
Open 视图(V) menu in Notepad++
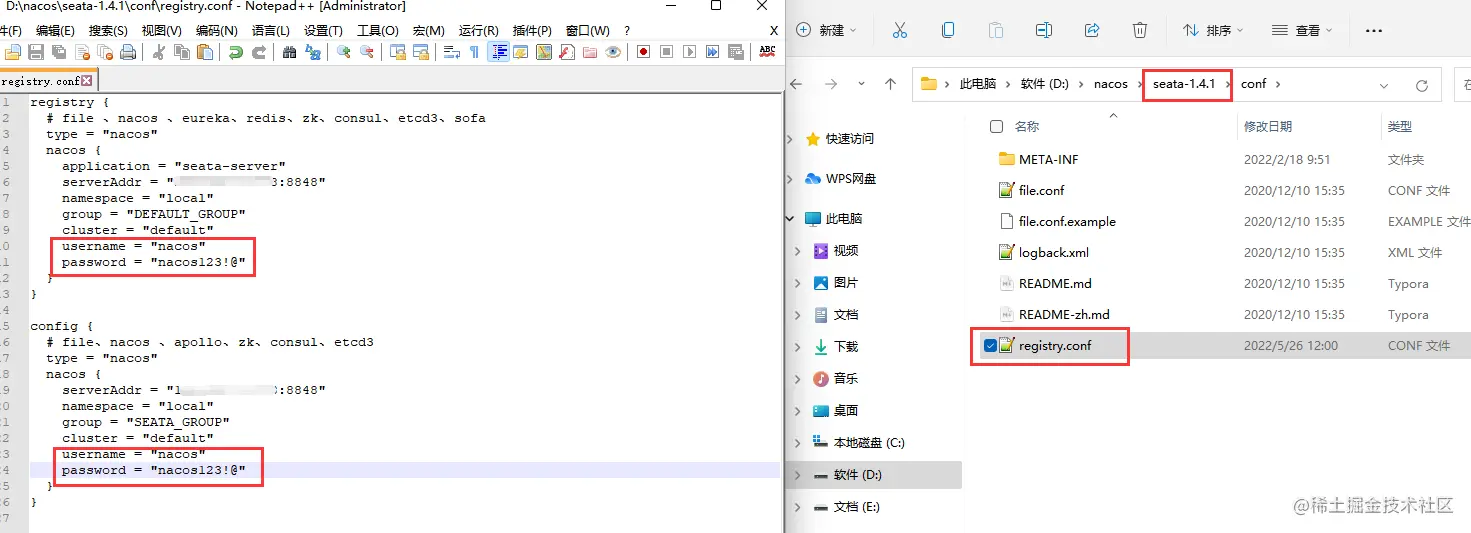161,30
